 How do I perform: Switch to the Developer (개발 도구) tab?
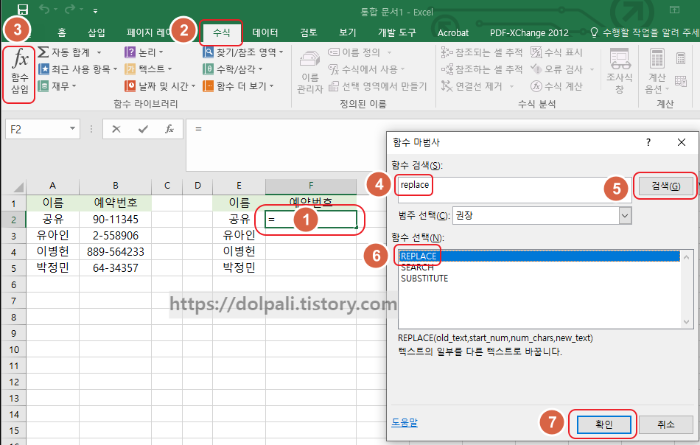(x=397, y=33)
